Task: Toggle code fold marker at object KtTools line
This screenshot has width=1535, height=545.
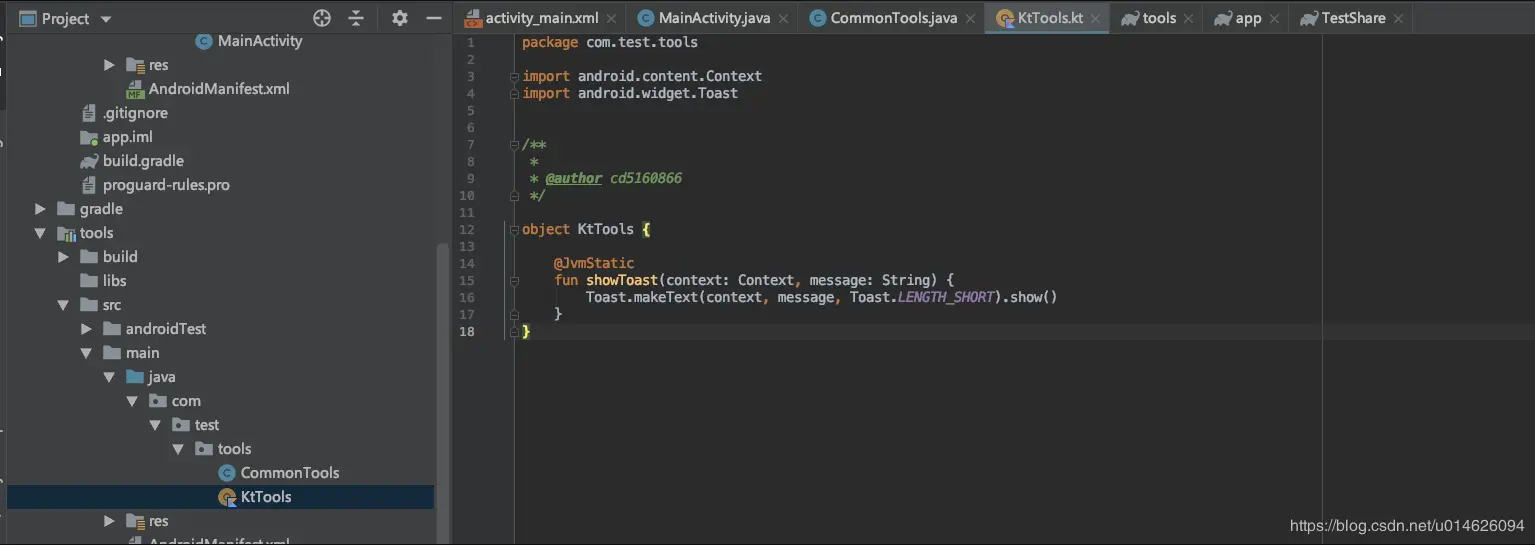Action: point(513,229)
